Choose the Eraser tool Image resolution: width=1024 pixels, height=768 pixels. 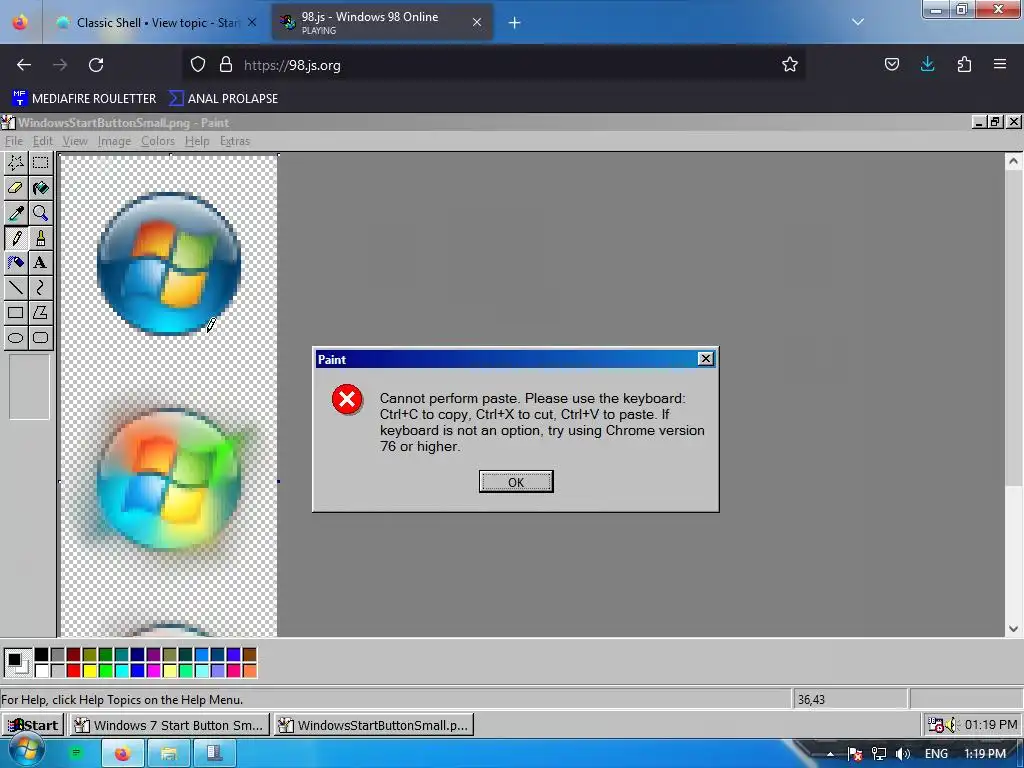[16, 188]
